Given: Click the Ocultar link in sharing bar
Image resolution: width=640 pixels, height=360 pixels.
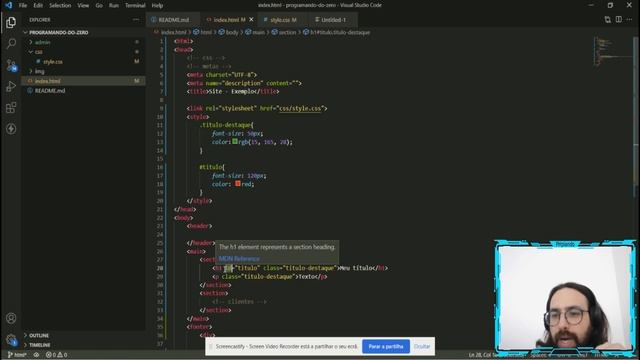Looking at the screenshot, I should coord(422,347).
